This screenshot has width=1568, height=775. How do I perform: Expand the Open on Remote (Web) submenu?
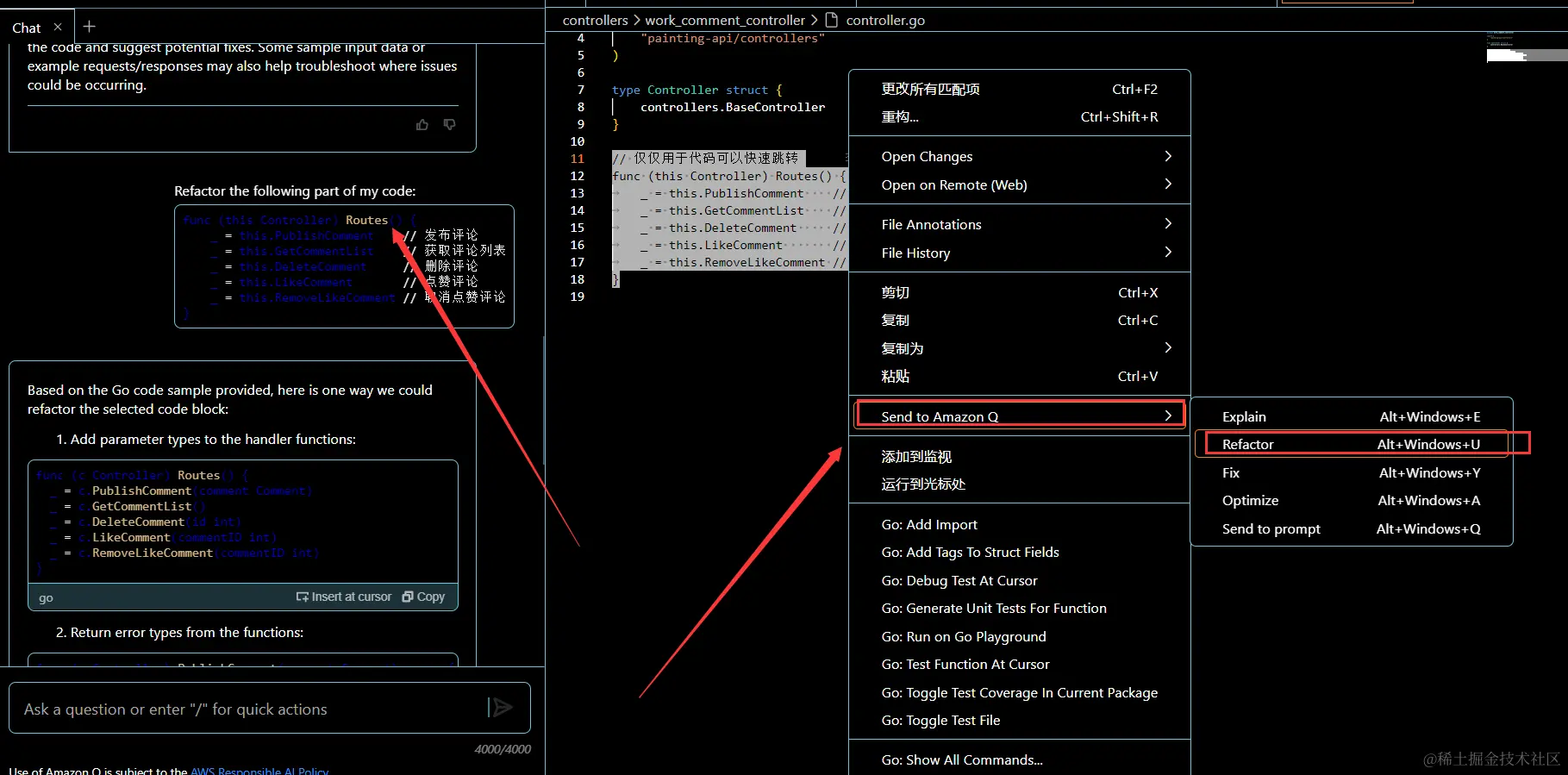[x=1020, y=185]
